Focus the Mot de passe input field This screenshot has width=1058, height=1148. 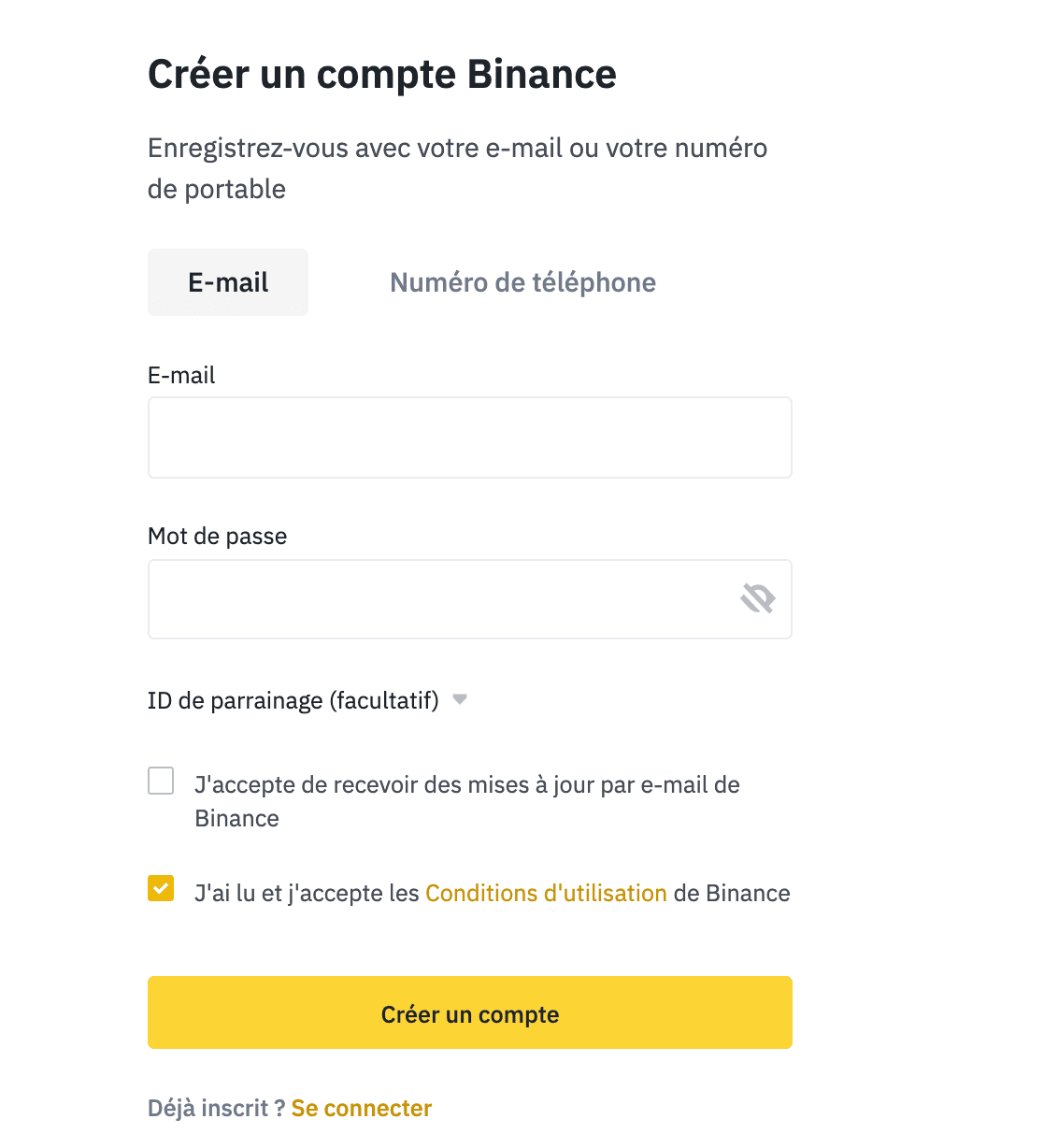[x=470, y=599]
